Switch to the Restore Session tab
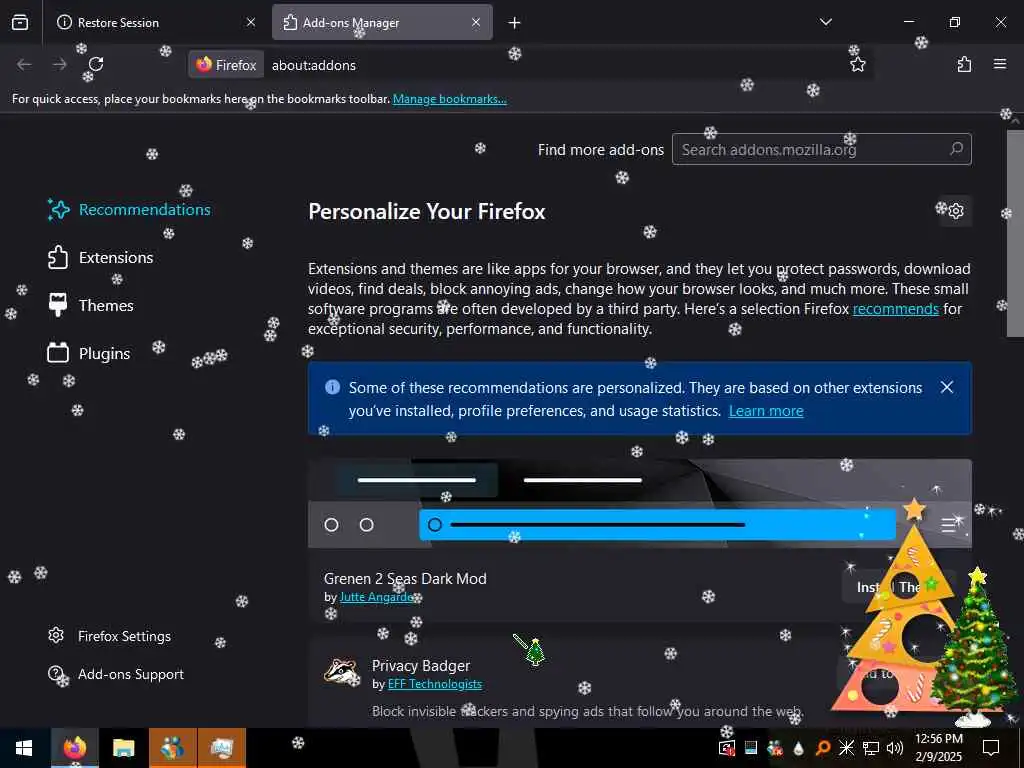 point(156,22)
